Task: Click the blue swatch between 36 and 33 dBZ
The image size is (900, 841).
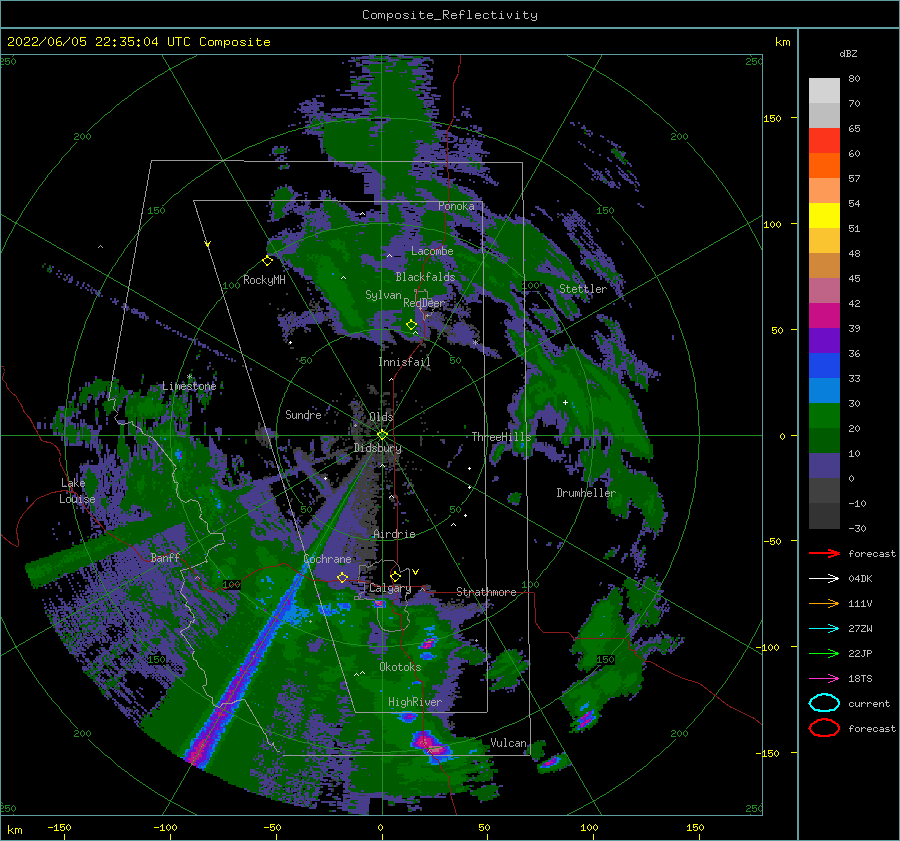Action: (824, 366)
